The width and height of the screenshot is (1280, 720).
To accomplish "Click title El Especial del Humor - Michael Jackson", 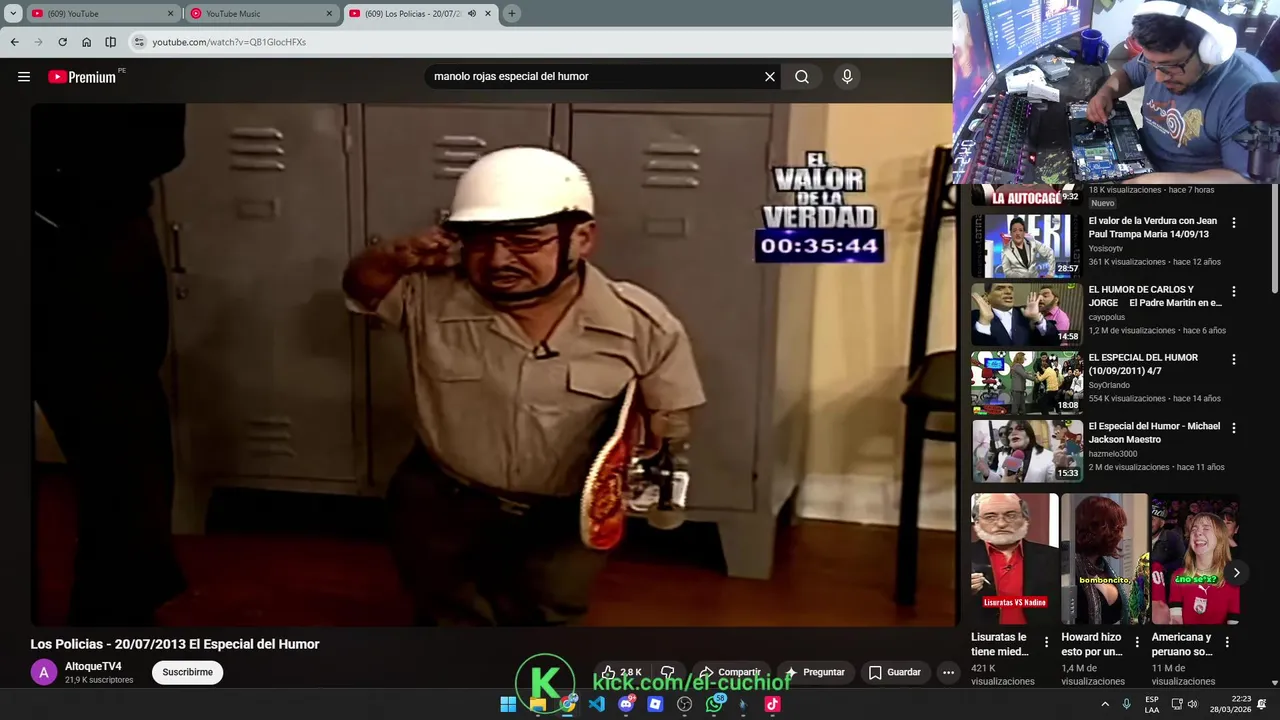I will (1154, 433).
